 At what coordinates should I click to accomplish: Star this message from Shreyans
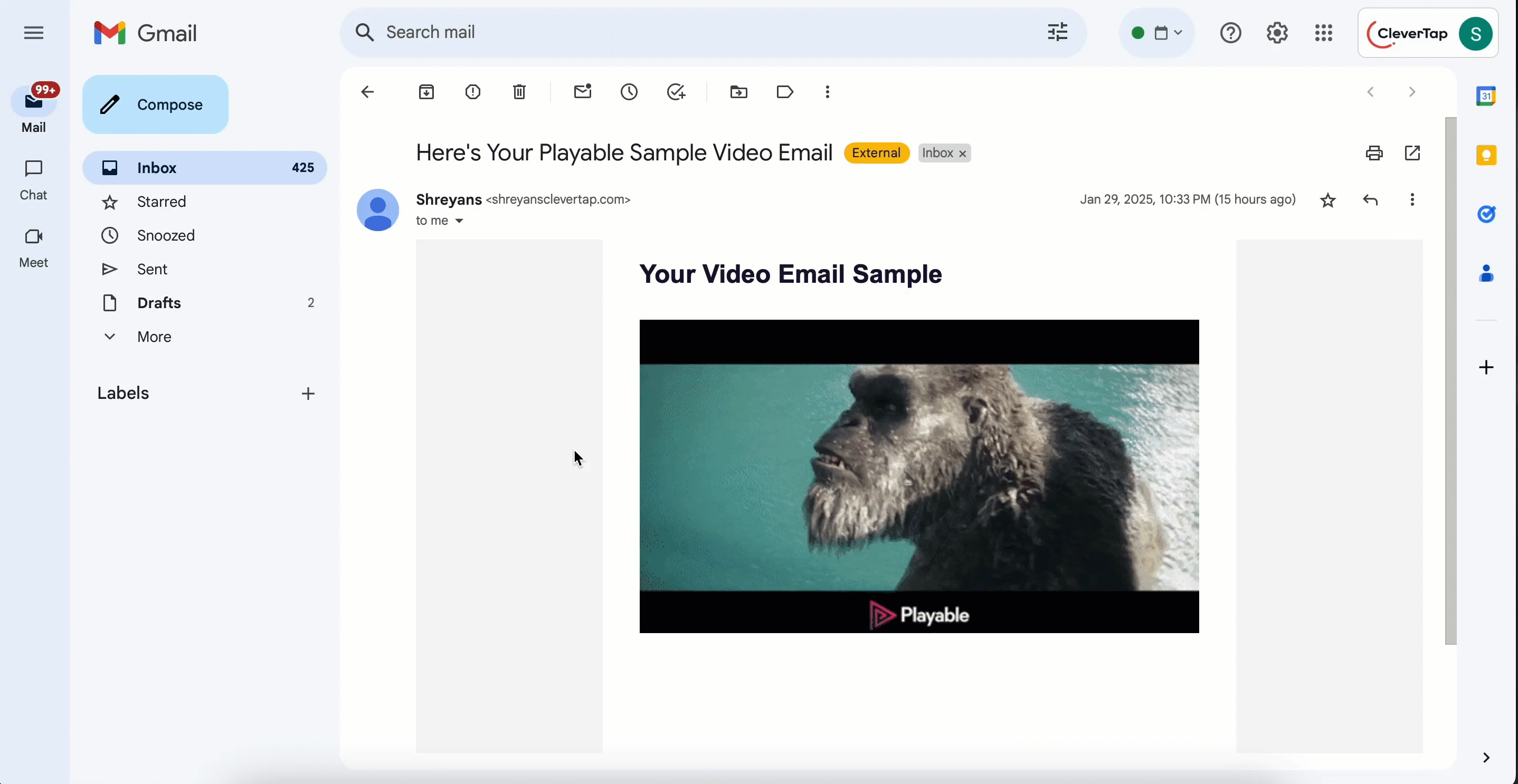pyautogui.click(x=1327, y=200)
